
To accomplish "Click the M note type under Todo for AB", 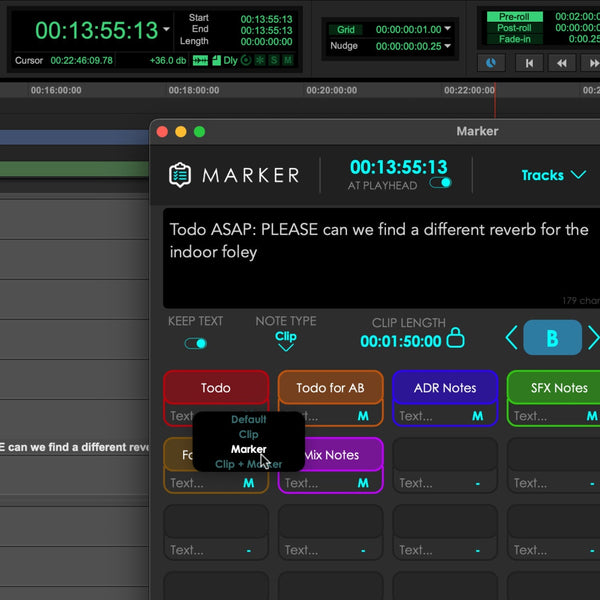I will 363,416.
